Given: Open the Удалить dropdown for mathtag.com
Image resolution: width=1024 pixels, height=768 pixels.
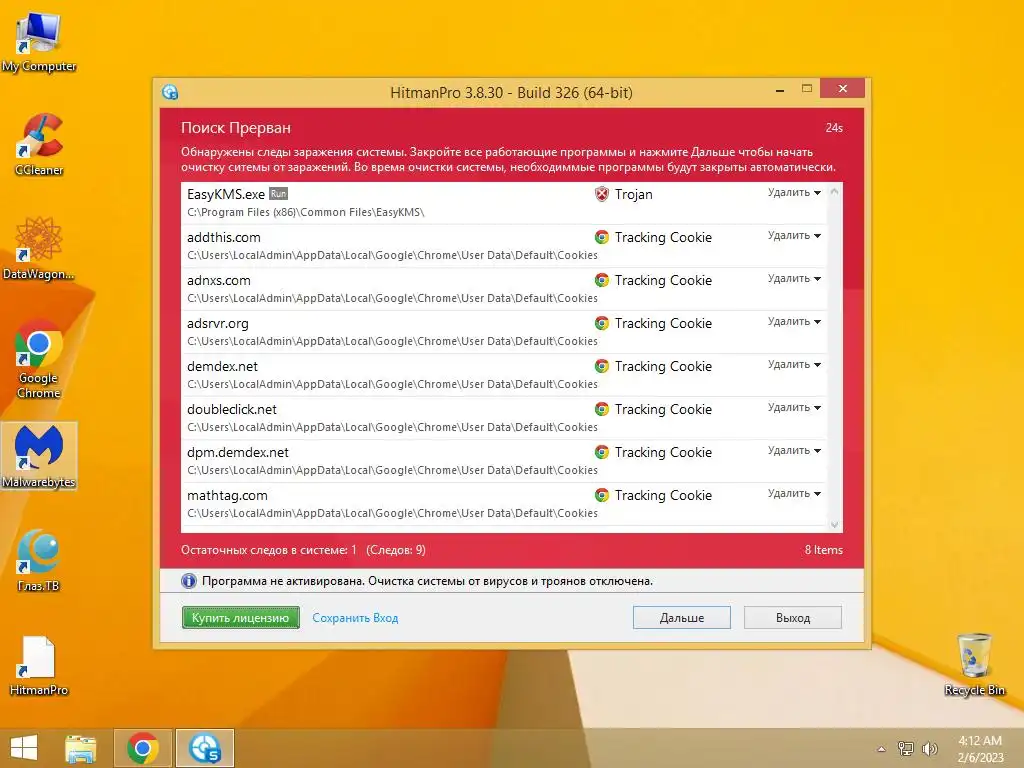Looking at the screenshot, I should point(794,494).
